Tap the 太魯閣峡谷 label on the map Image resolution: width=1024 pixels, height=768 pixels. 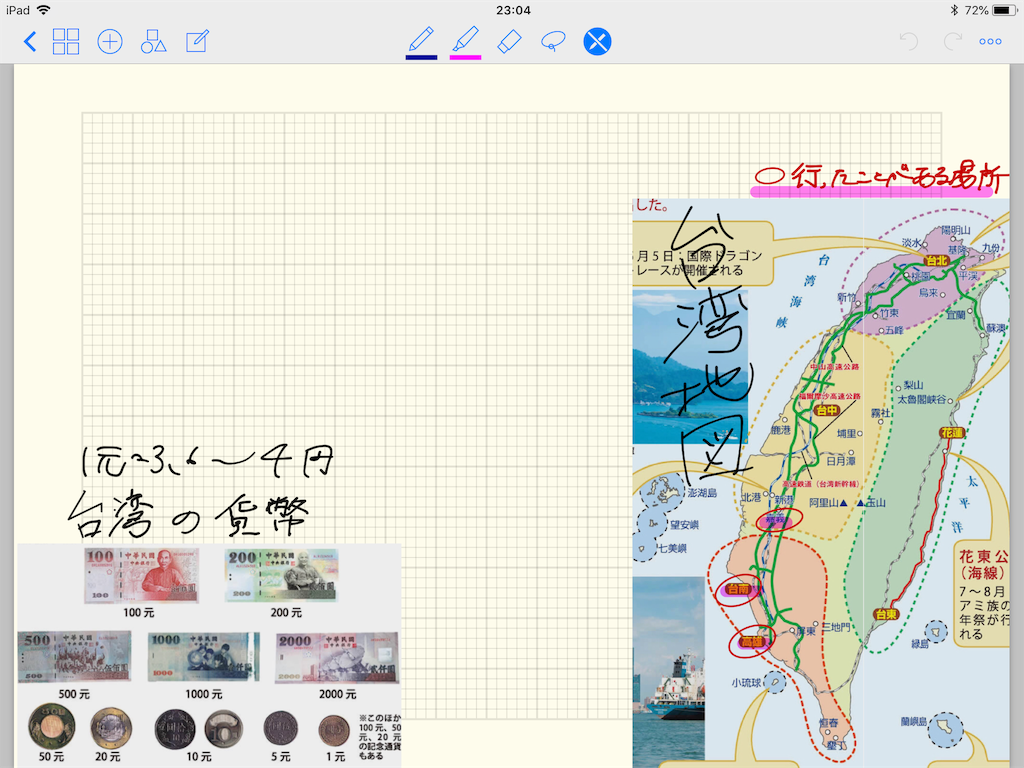tap(921, 399)
